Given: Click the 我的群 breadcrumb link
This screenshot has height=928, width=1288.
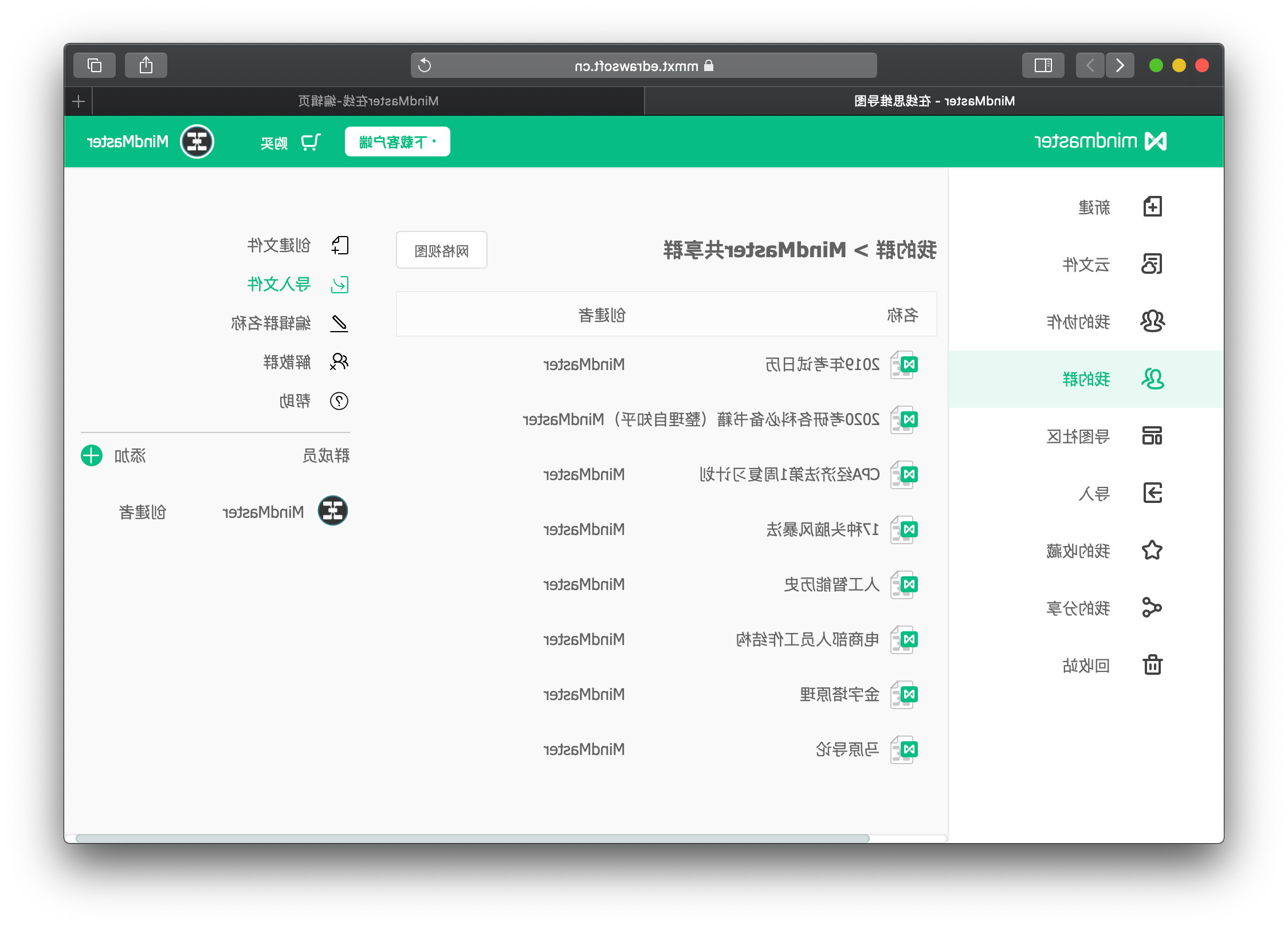Looking at the screenshot, I should [x=906, y=250].
